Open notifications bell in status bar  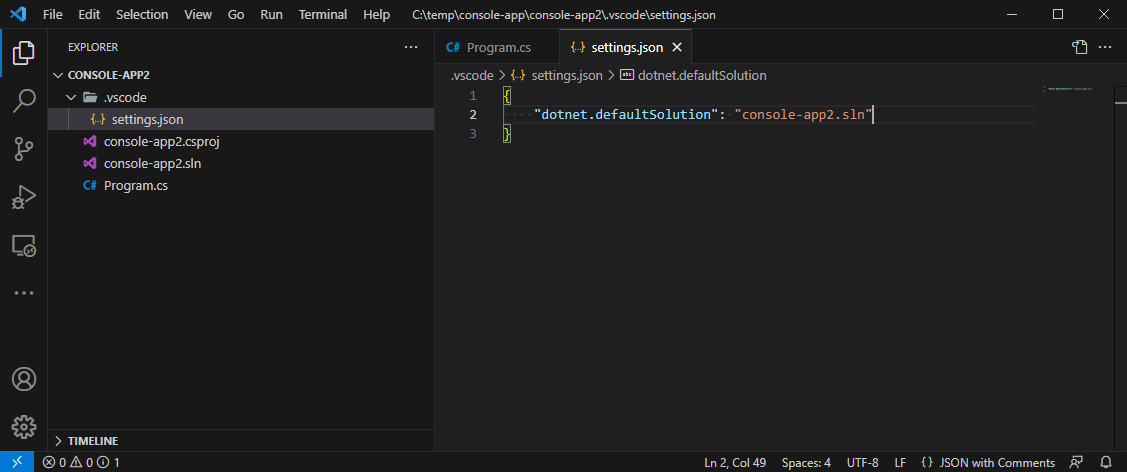1105,463
